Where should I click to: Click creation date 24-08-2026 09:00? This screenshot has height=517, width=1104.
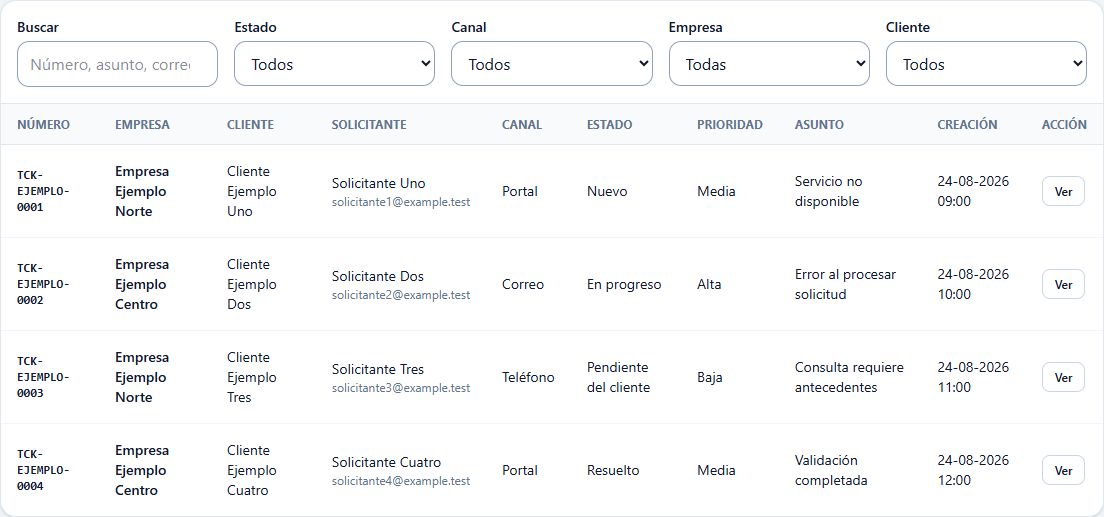coord(973,192)
